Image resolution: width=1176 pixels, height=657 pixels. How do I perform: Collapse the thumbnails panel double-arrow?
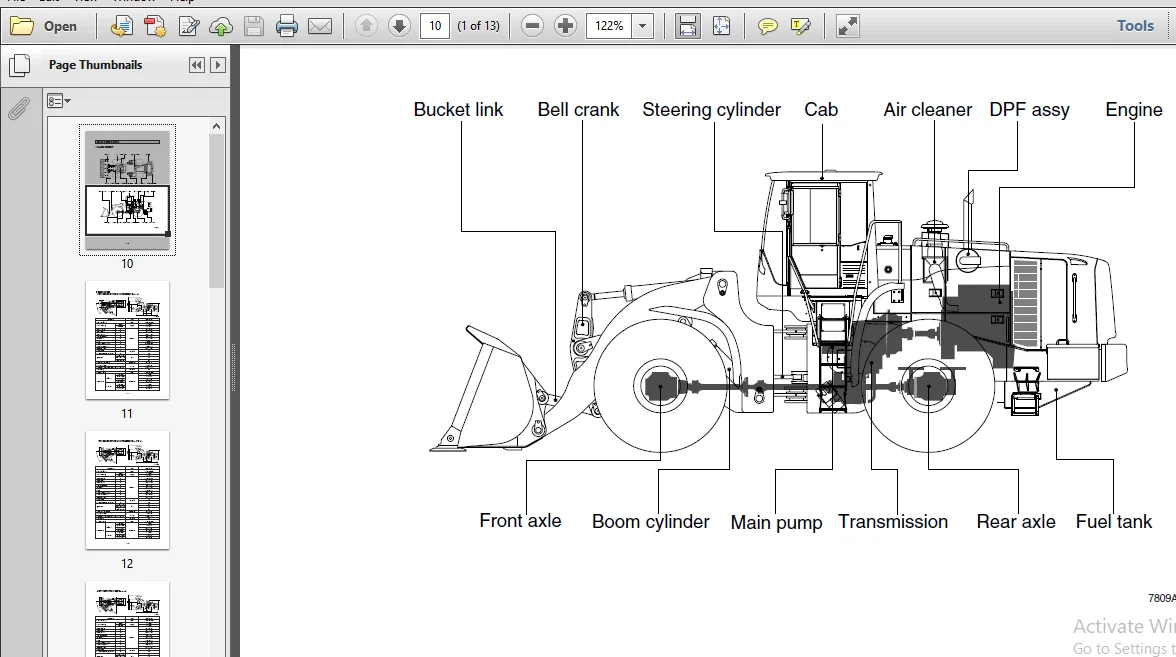[x=196, y=65]
